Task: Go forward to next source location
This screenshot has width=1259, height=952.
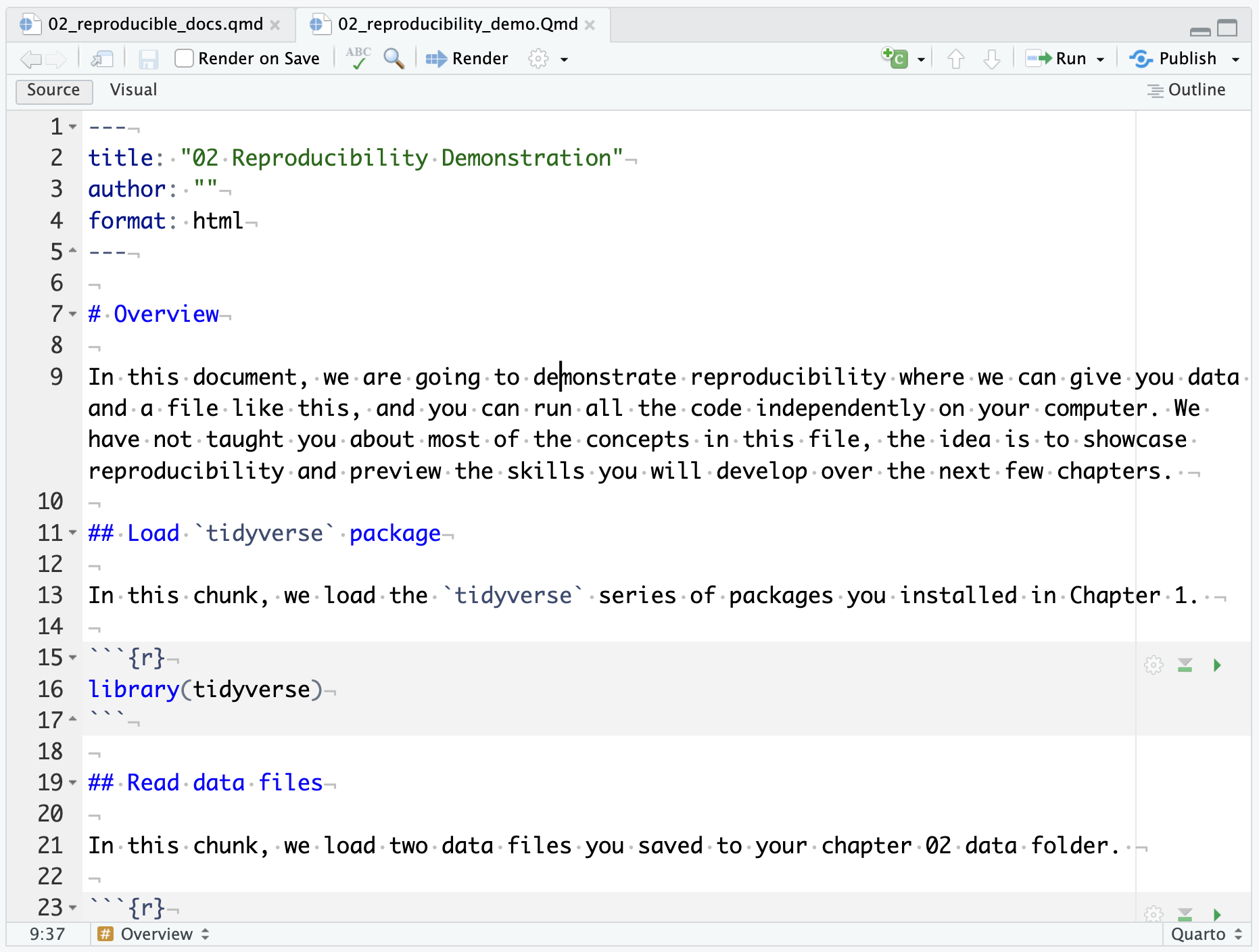Action: 56,59
